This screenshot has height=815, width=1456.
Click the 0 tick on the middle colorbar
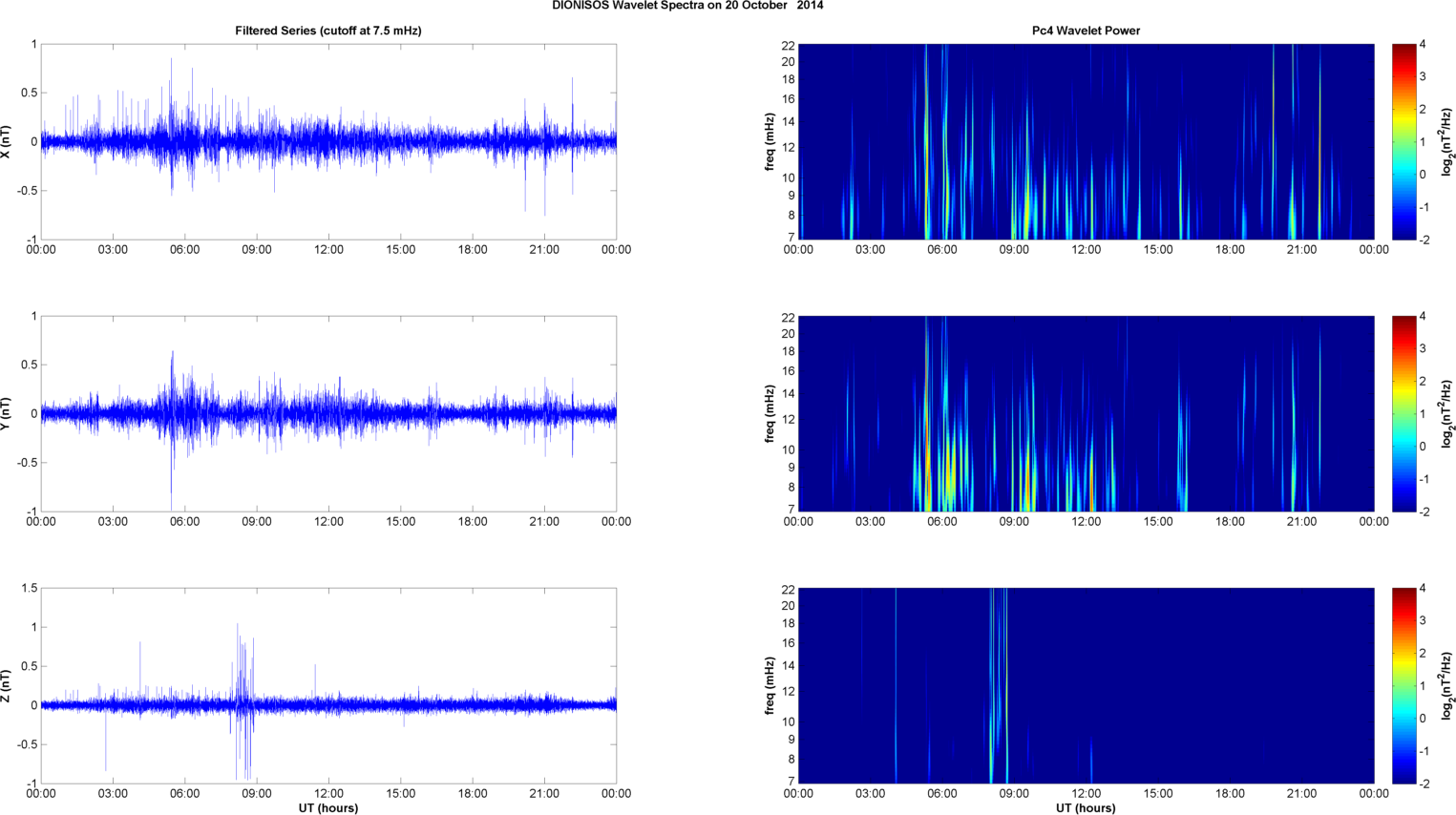pyautogui.click(x=1423, y=446)
